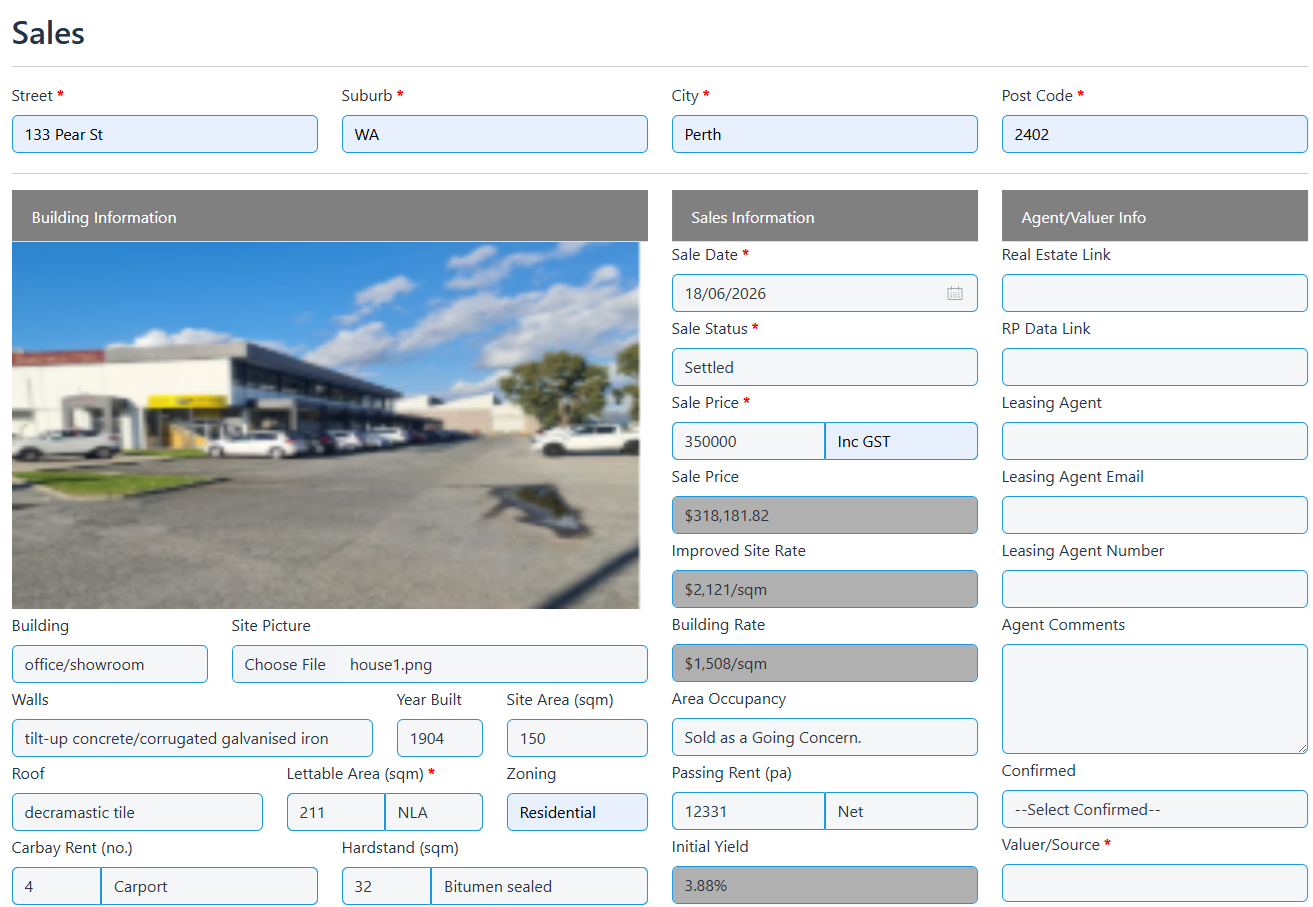Open the NLA lettable area type dropdown

434,812
